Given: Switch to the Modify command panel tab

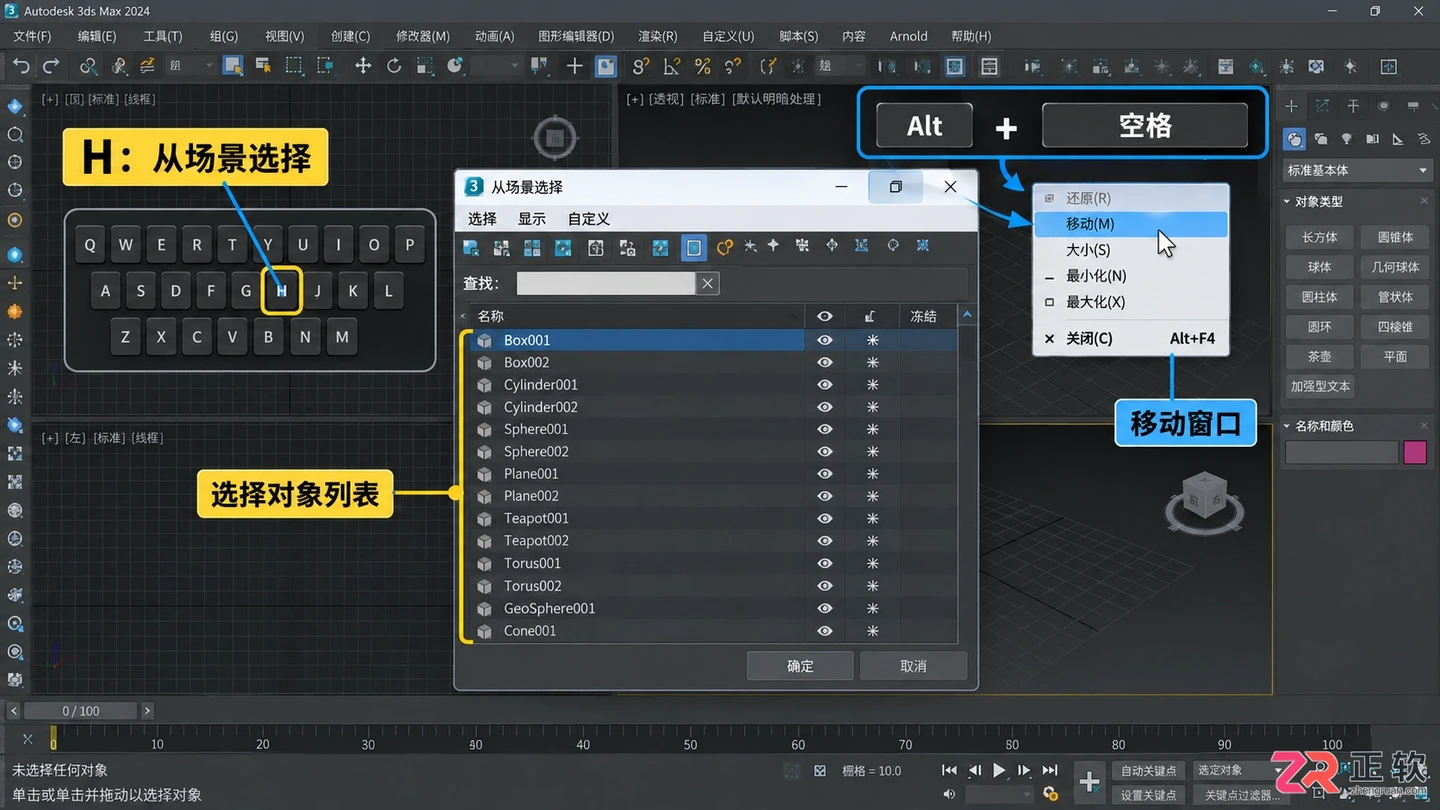Looking at the screenshot, I should tap(1322, 106).
